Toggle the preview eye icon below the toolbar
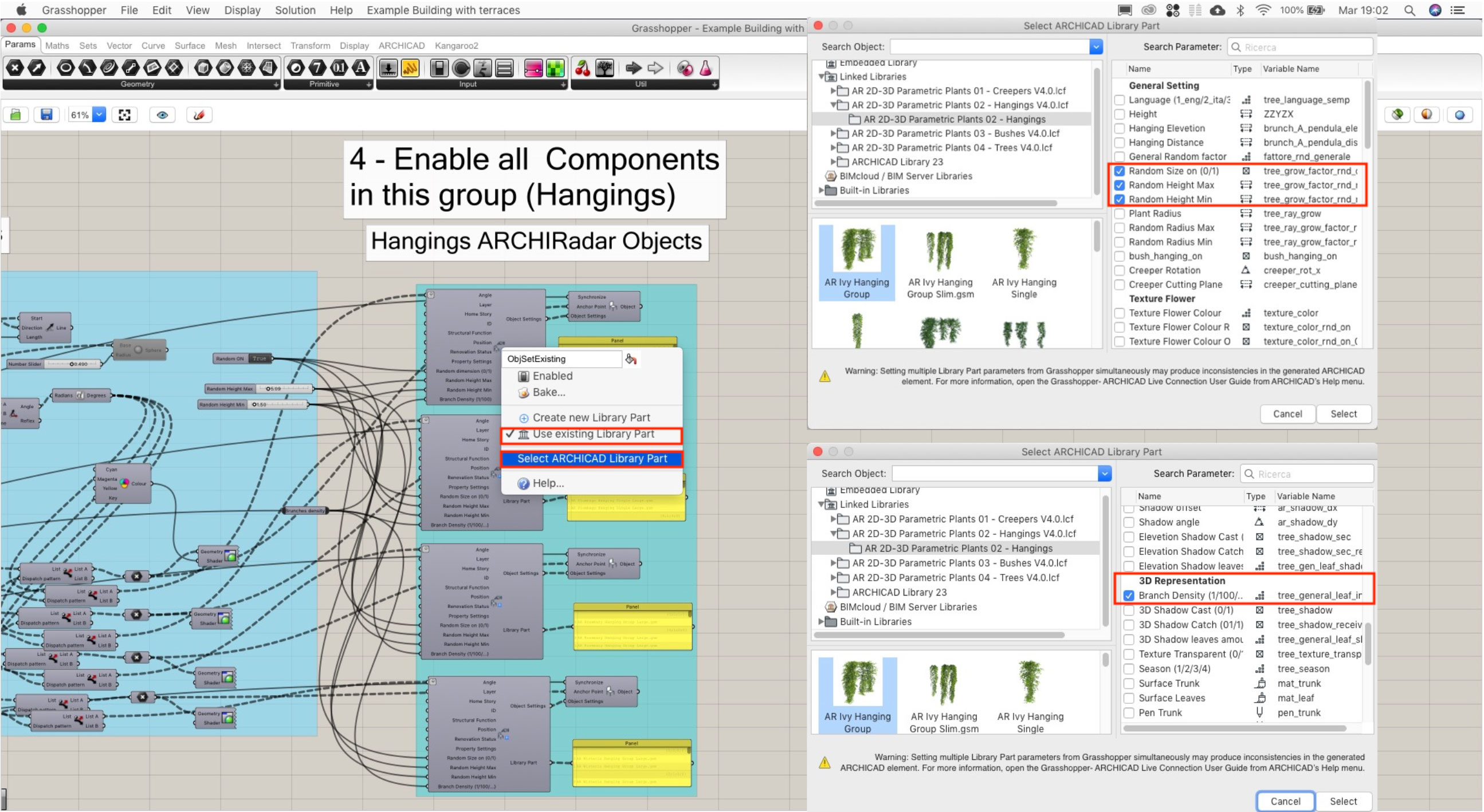 [x=162, y=115]
